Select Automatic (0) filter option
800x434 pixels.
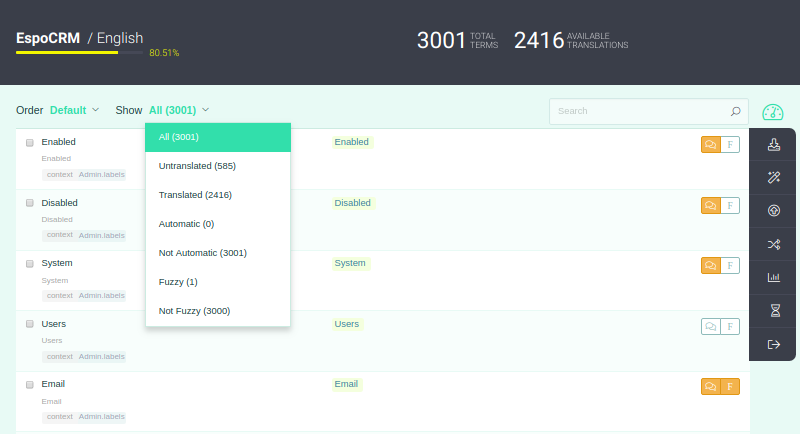pos(218,224)
